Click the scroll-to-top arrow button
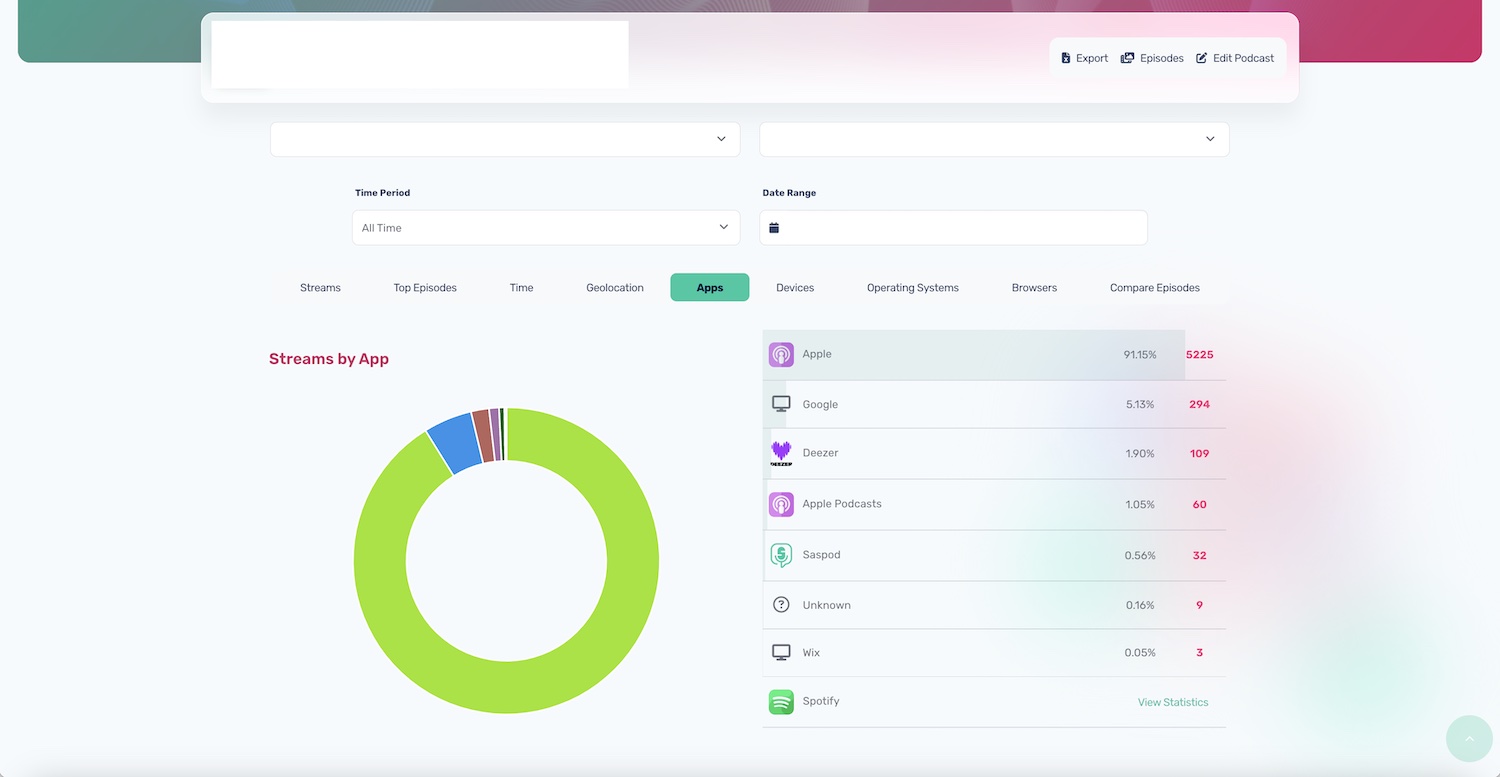This screenshot has height=777, width=1500. point(1469,739)
